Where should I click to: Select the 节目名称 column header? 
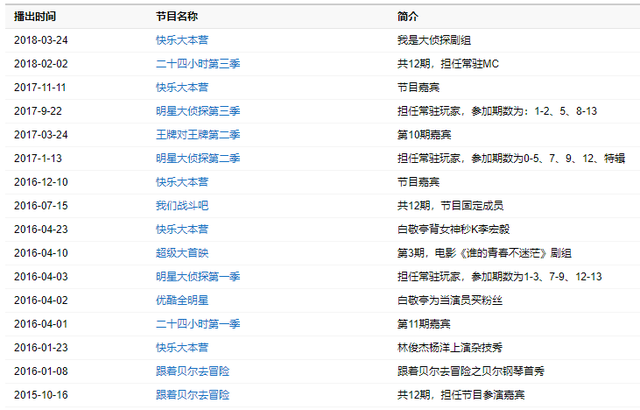coord(177,16)
